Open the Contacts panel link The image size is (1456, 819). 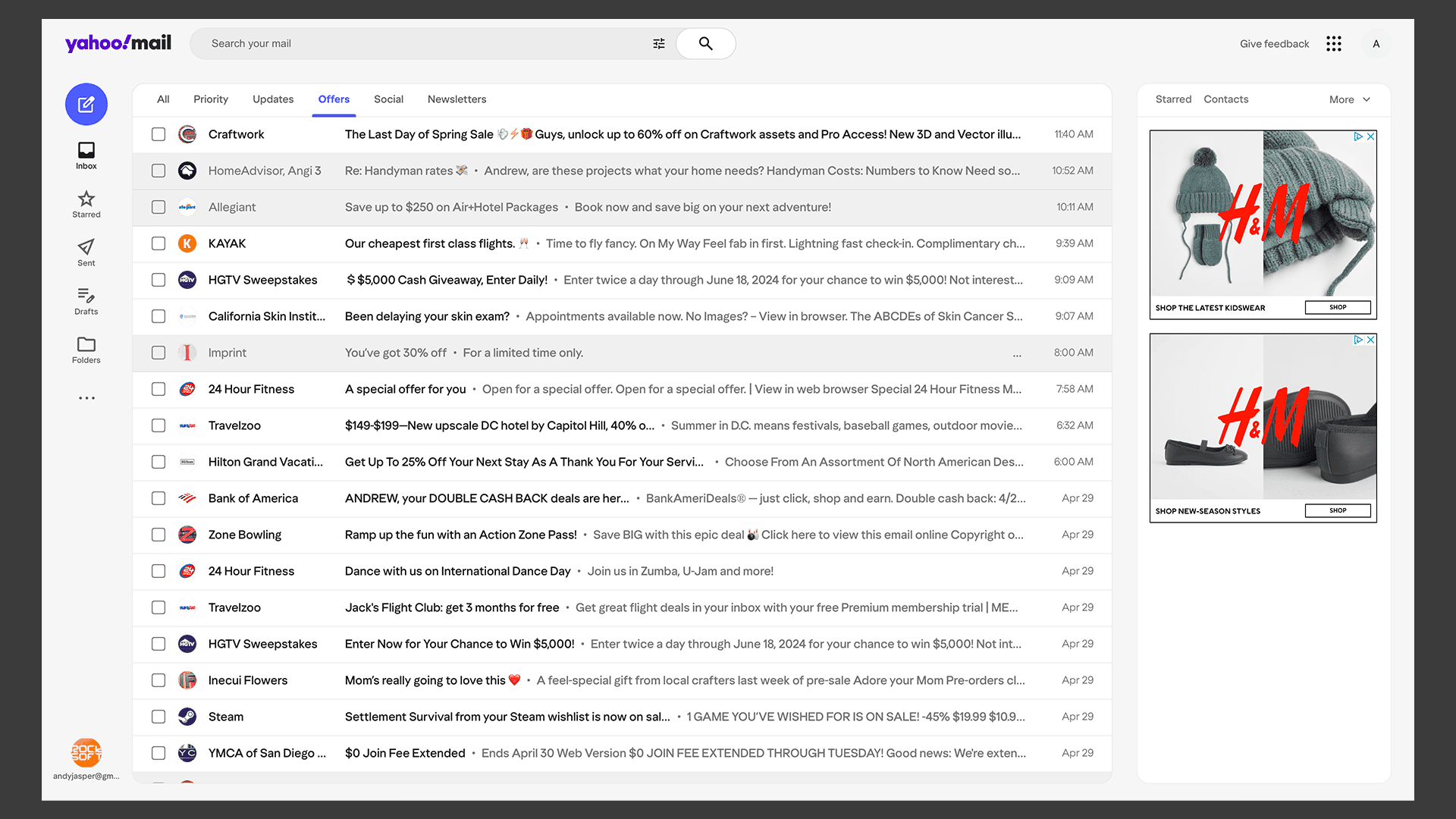click(x=1225, y=99)
